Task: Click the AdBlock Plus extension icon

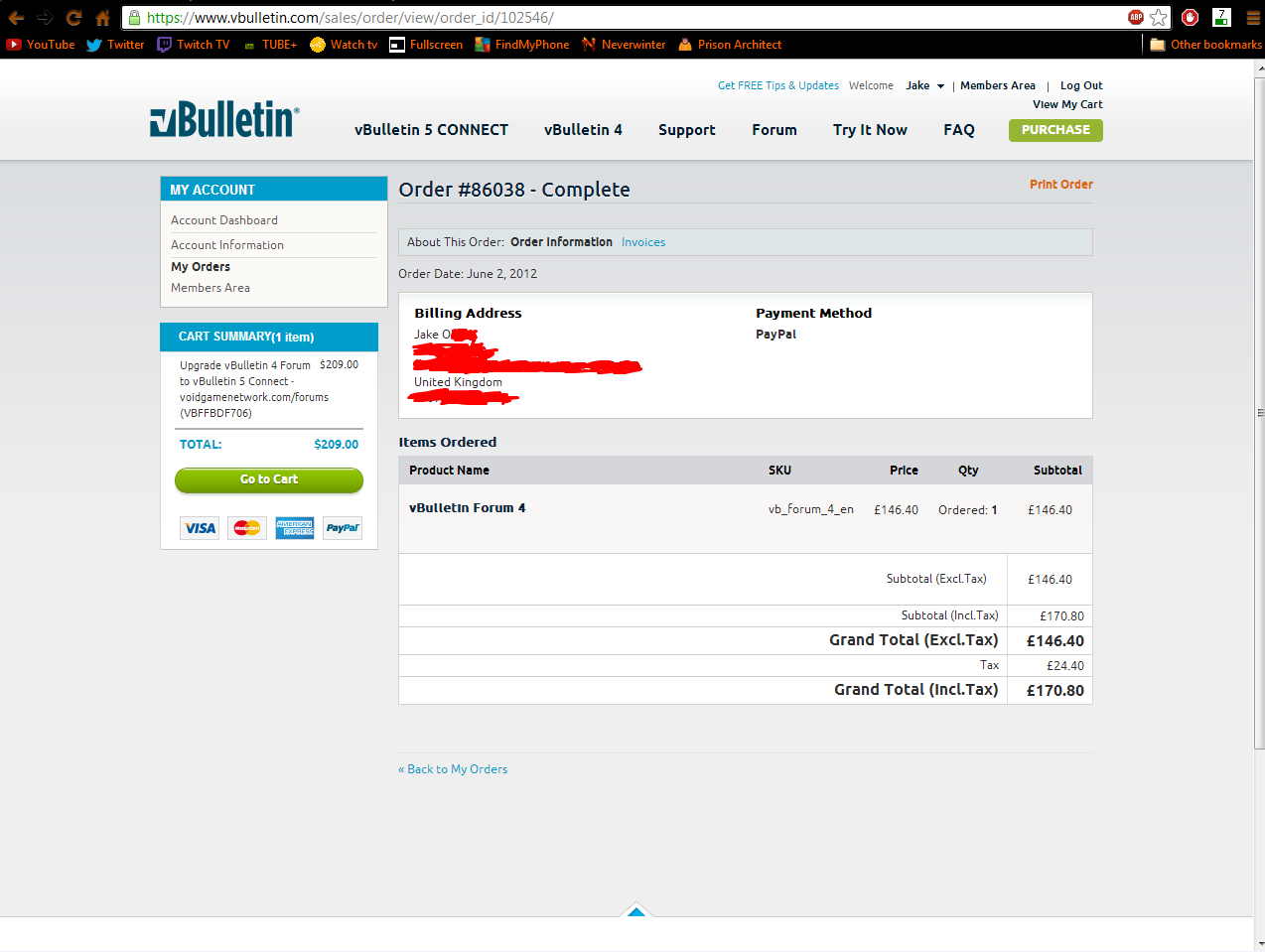Action: (x=1136, y=17)
